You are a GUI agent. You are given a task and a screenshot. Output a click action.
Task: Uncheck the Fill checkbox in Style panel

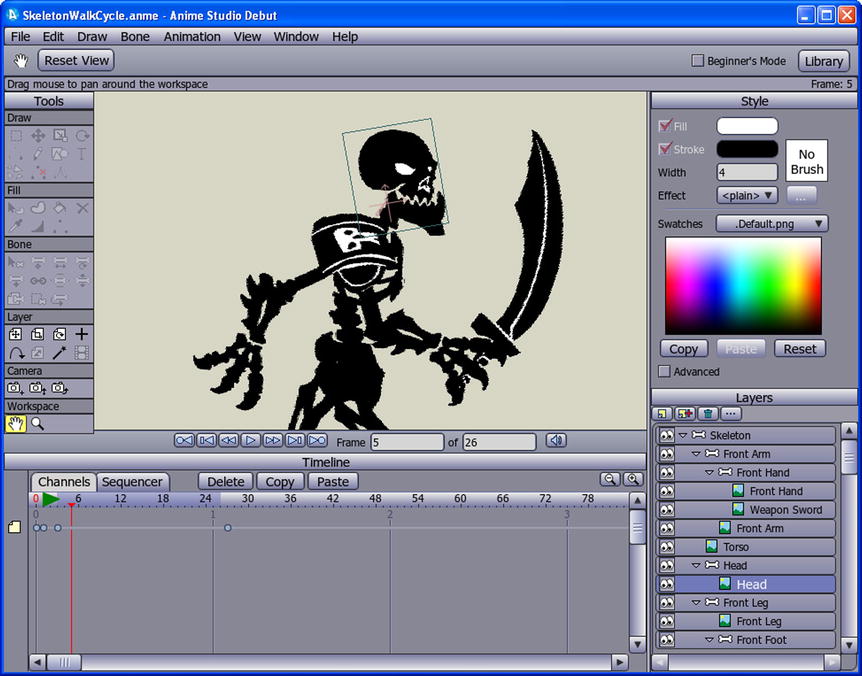point(665,126)
